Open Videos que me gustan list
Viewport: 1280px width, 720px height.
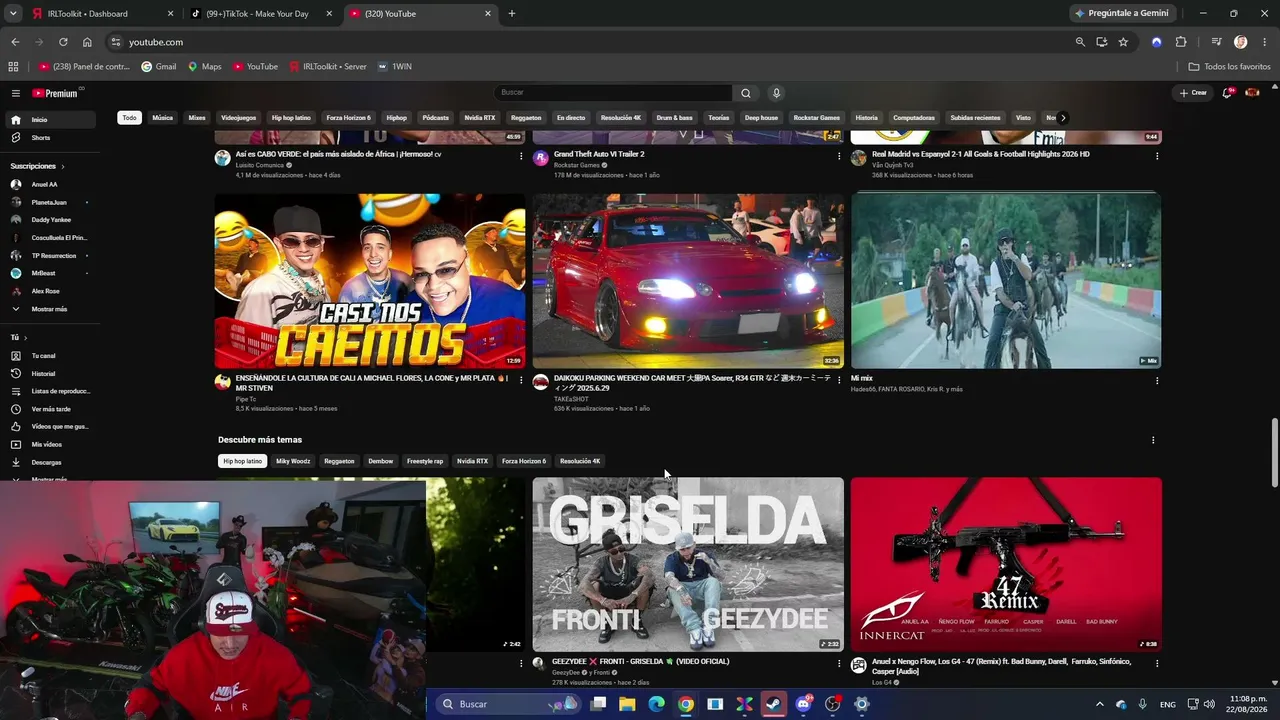[52, 427]
